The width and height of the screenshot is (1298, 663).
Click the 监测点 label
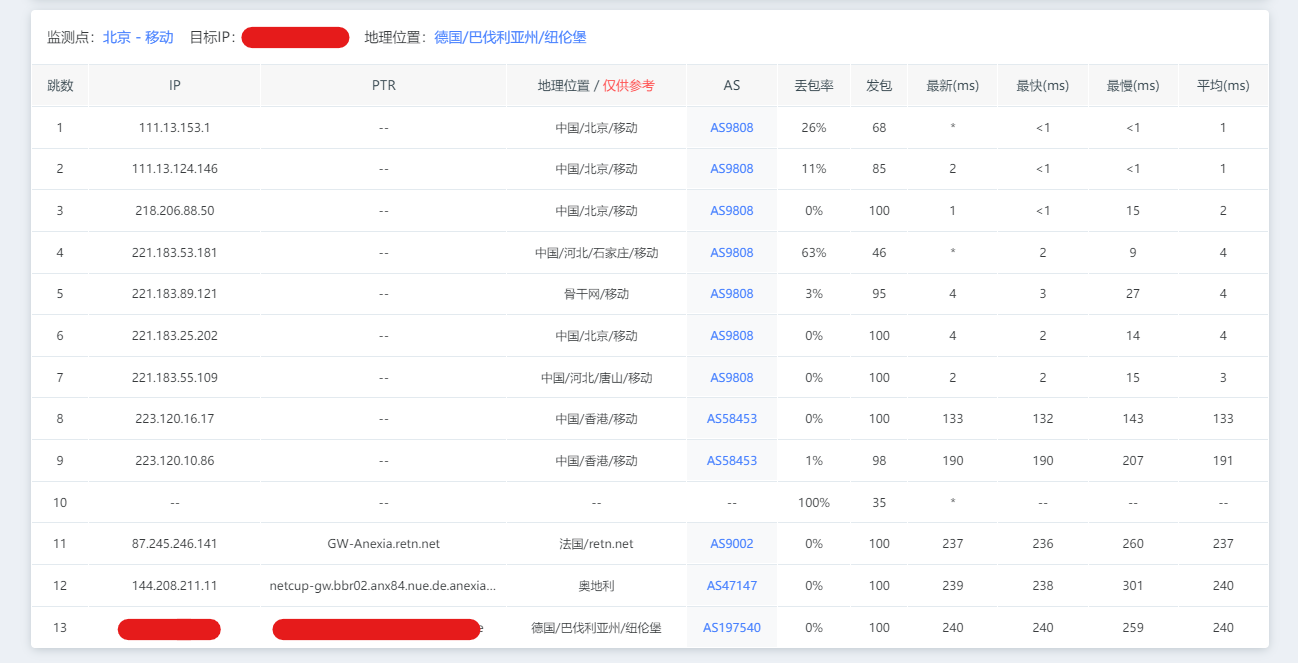72,37
